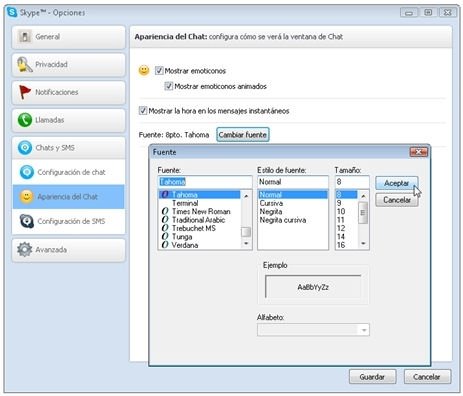Image resolution: width=463 pixels, height=396 pixels.
Task: Toggle Mostrar emoticonos animados checkbox
Action: (169, 86)
